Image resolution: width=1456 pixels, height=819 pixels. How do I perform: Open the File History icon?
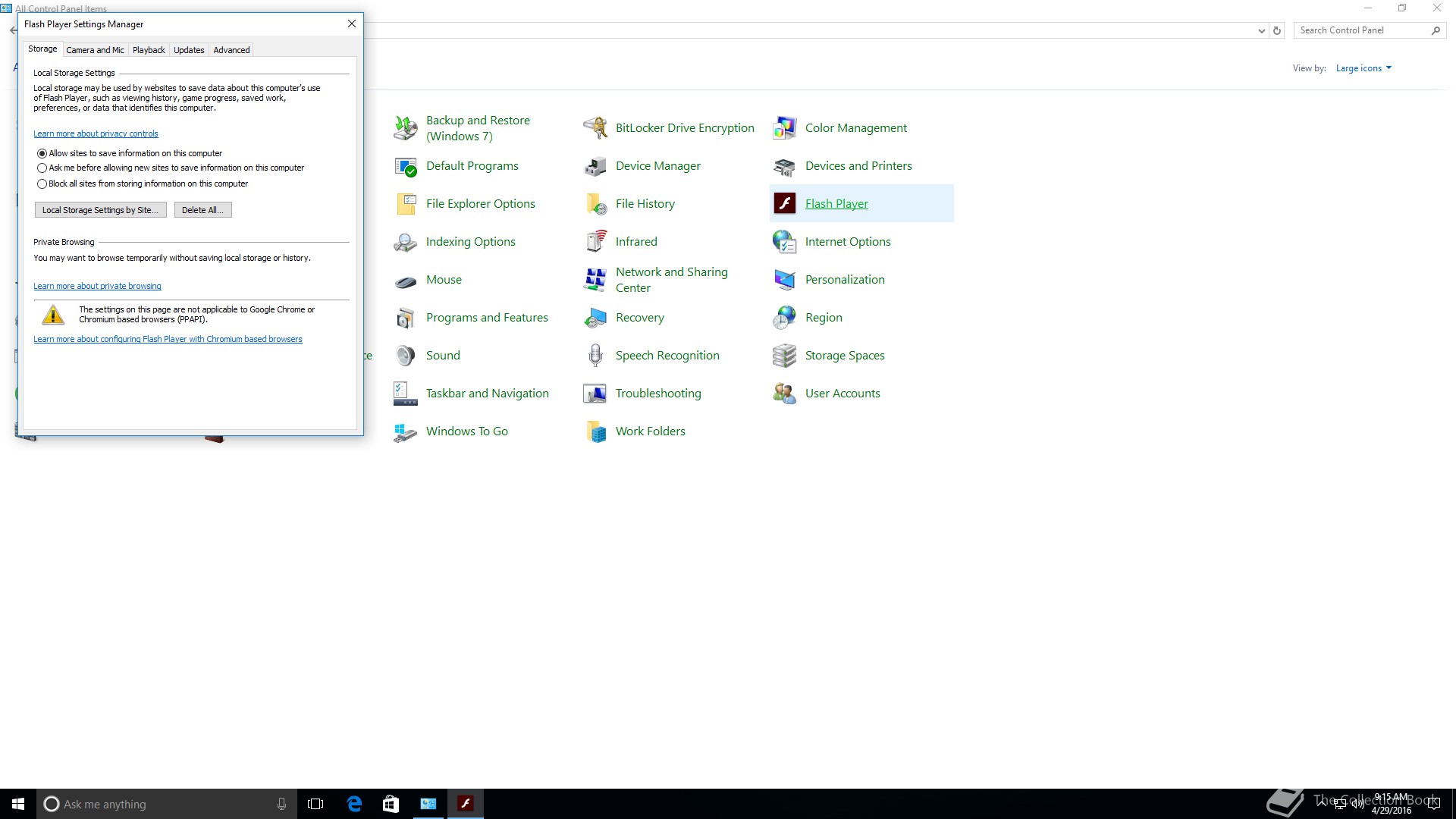coord(595,204)
